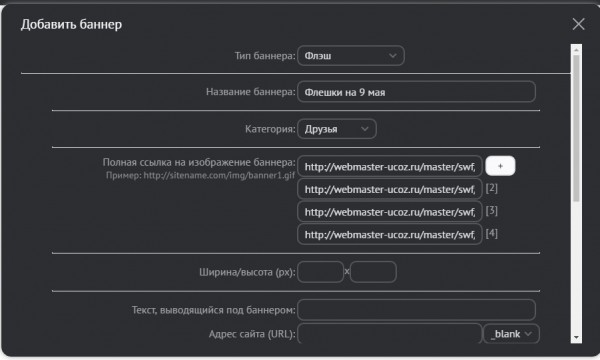Viewport: 600px width, 360px height.
Task: Click the scrollbar down arrow
Action: coord(576,338)
